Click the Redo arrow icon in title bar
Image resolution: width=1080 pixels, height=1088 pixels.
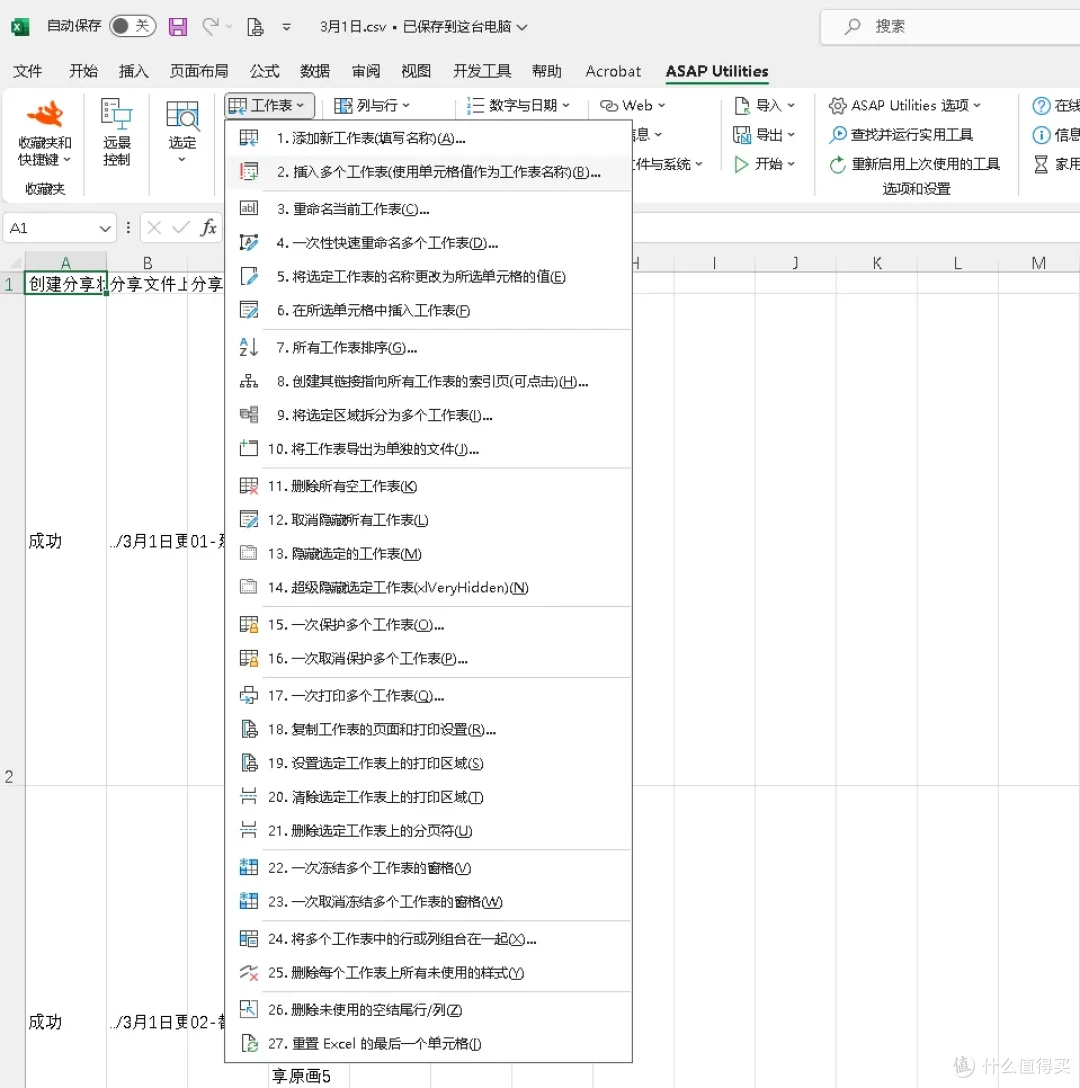pyautogui.click(x=210, y=26)
